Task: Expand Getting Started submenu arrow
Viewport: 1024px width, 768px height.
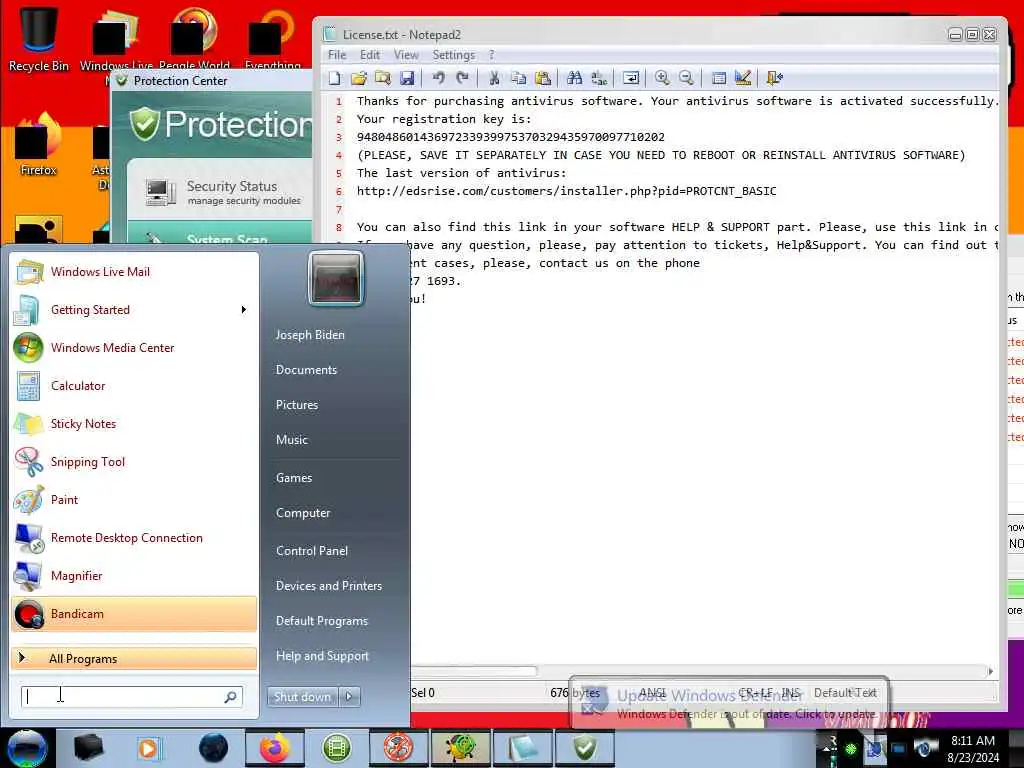Action: [244, 310]
